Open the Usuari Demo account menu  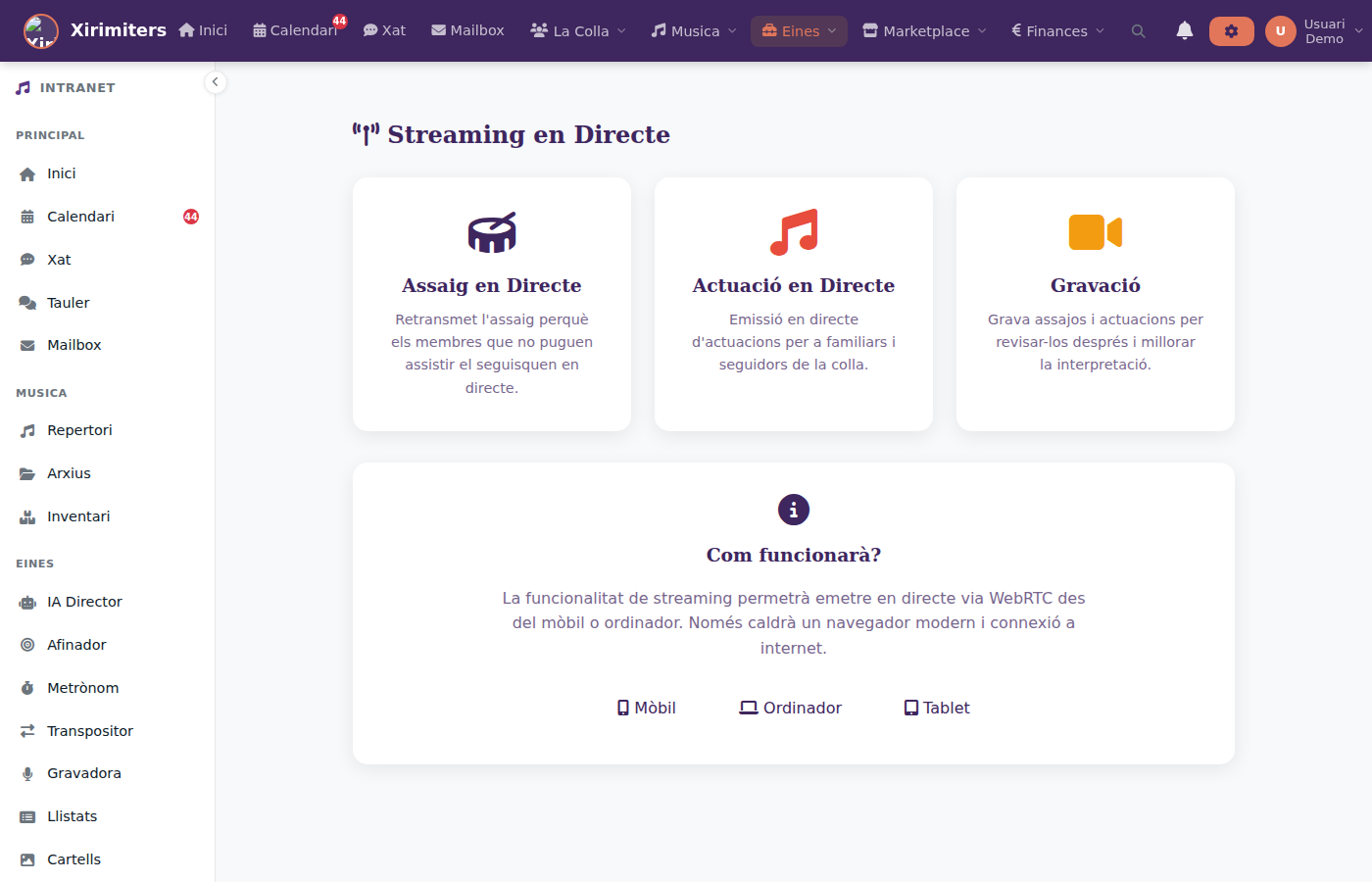(1314, 30)
